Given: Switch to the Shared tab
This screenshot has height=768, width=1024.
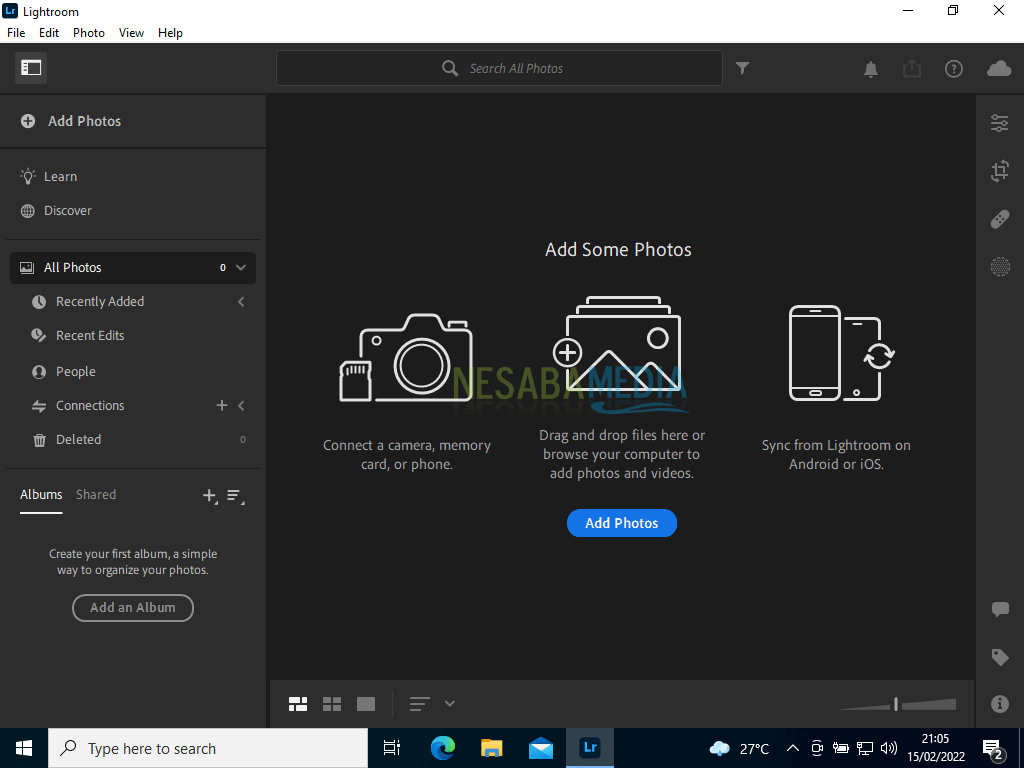Looking at the screenshot, I should click(x=96, y=494).
